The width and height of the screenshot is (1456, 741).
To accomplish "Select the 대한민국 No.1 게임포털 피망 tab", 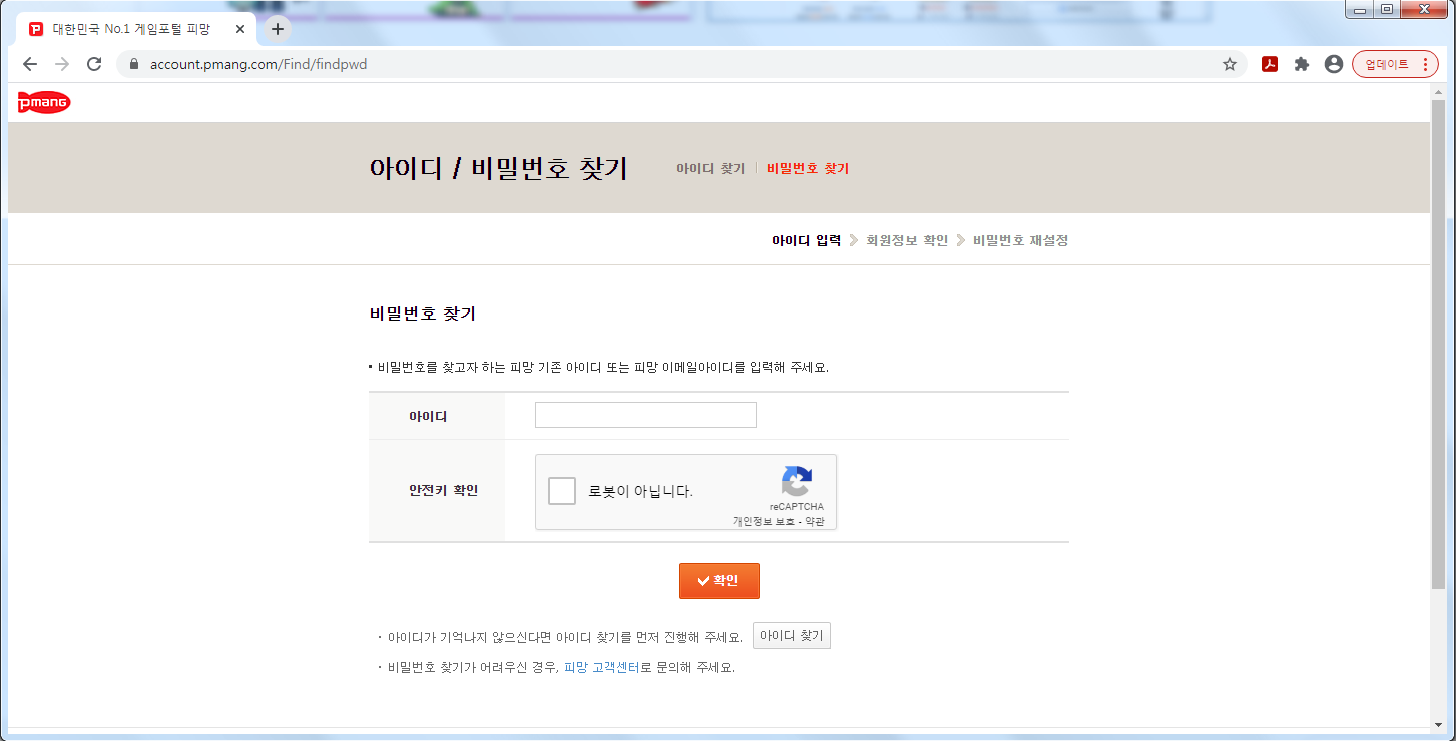I will point(136,29).
